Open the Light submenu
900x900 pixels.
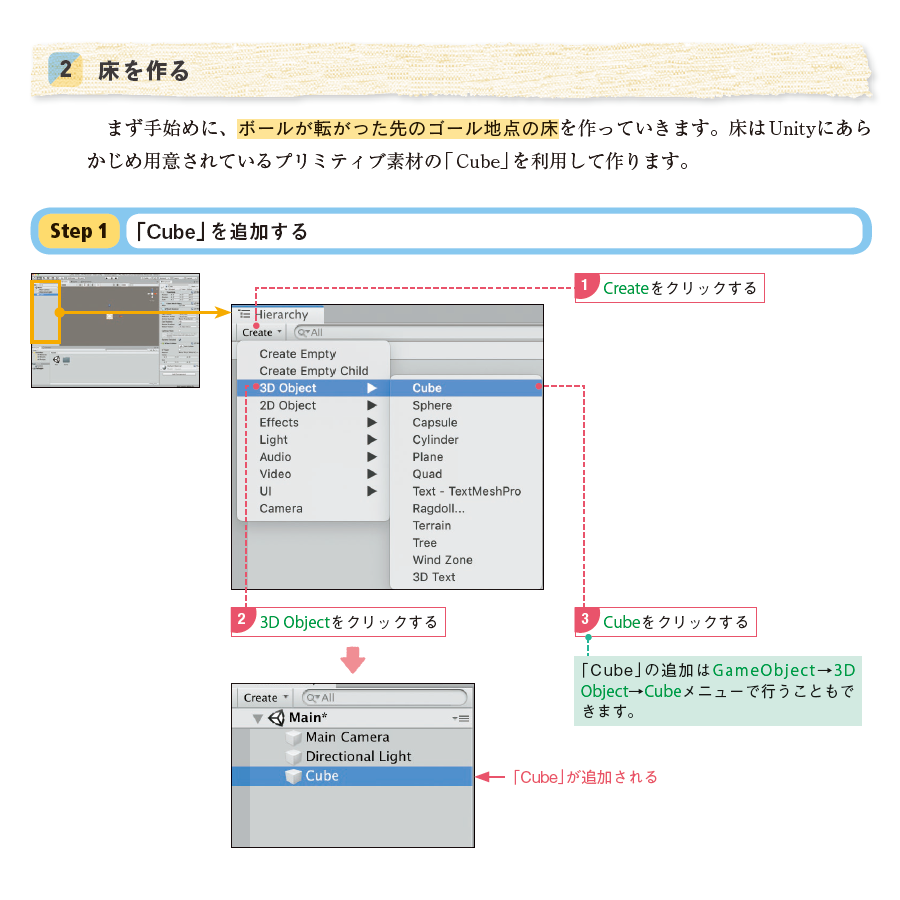click(313, 440)
